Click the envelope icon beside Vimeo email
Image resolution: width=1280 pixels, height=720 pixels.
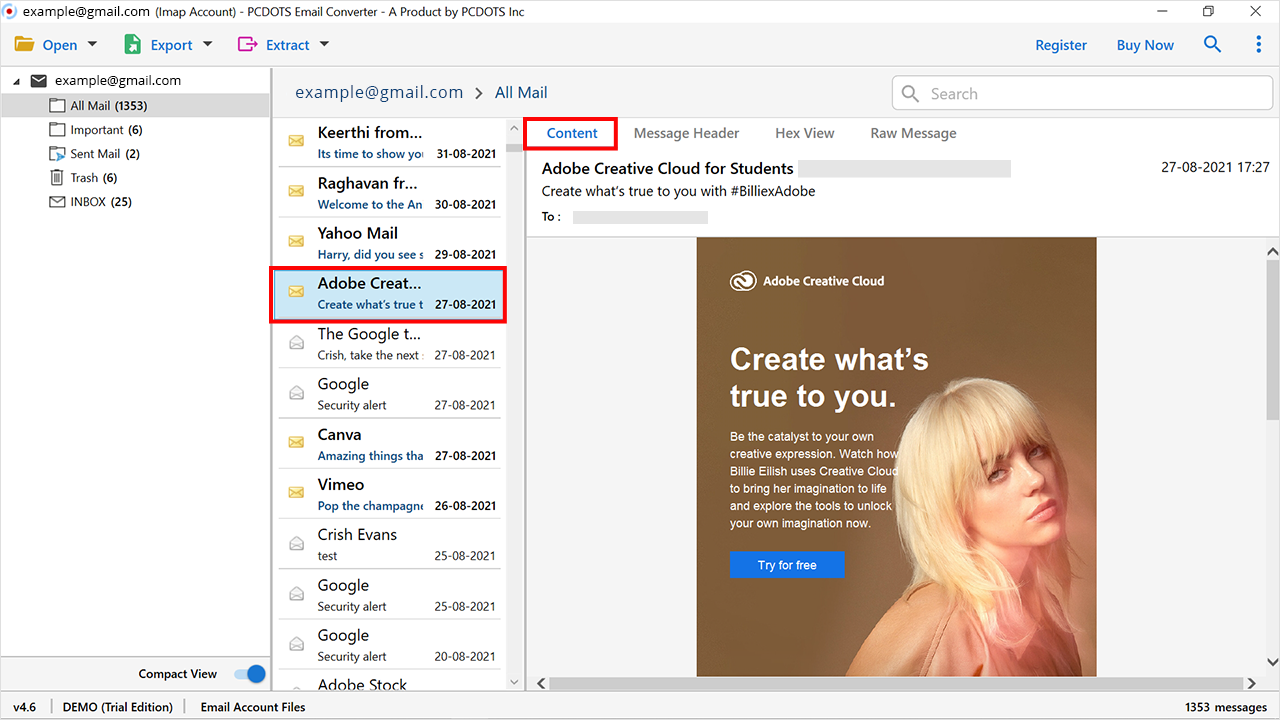click(x=296, y=492)
